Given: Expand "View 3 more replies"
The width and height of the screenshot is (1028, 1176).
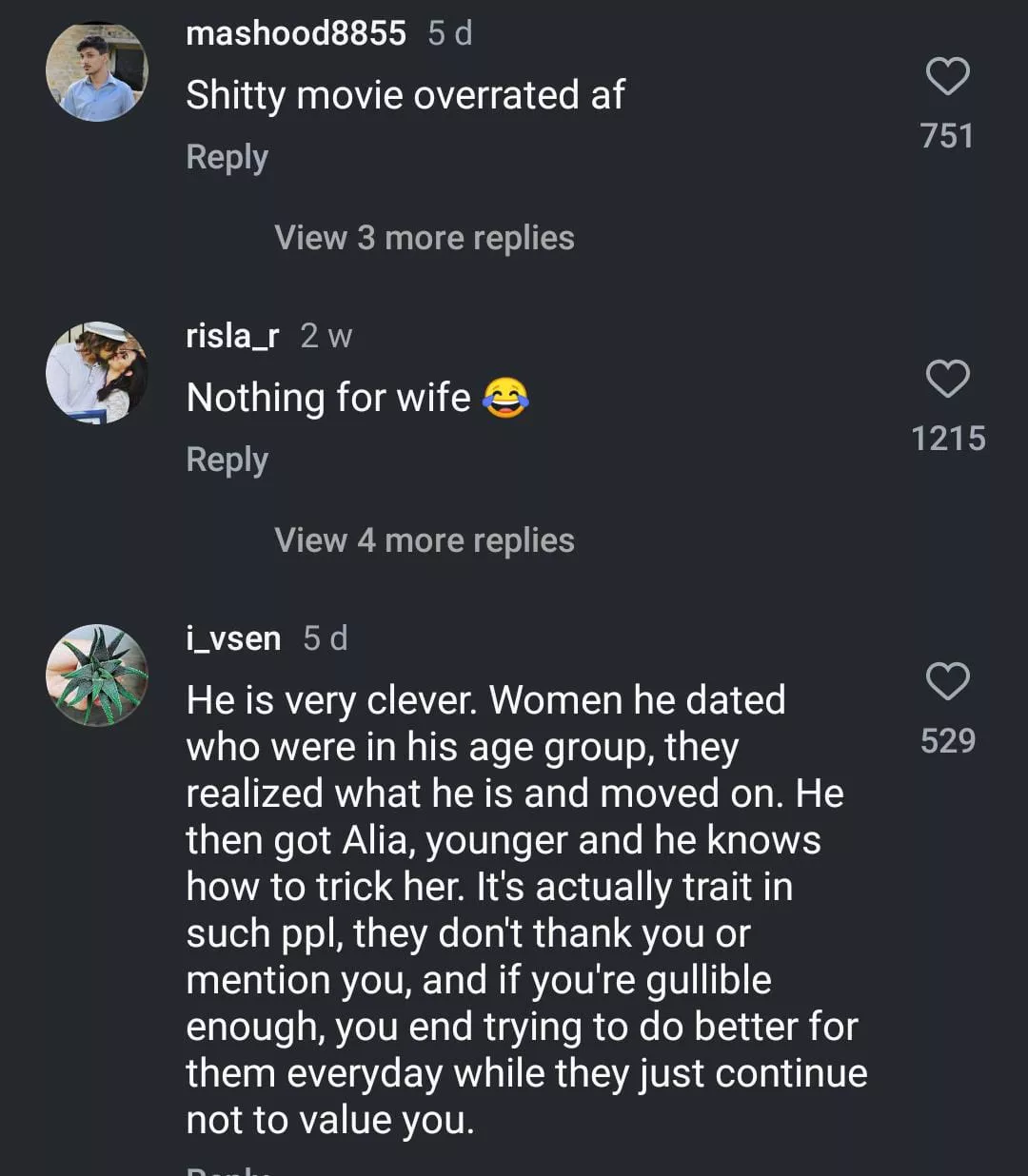Looking at the screenshot, I should click(x=425, y=238).
